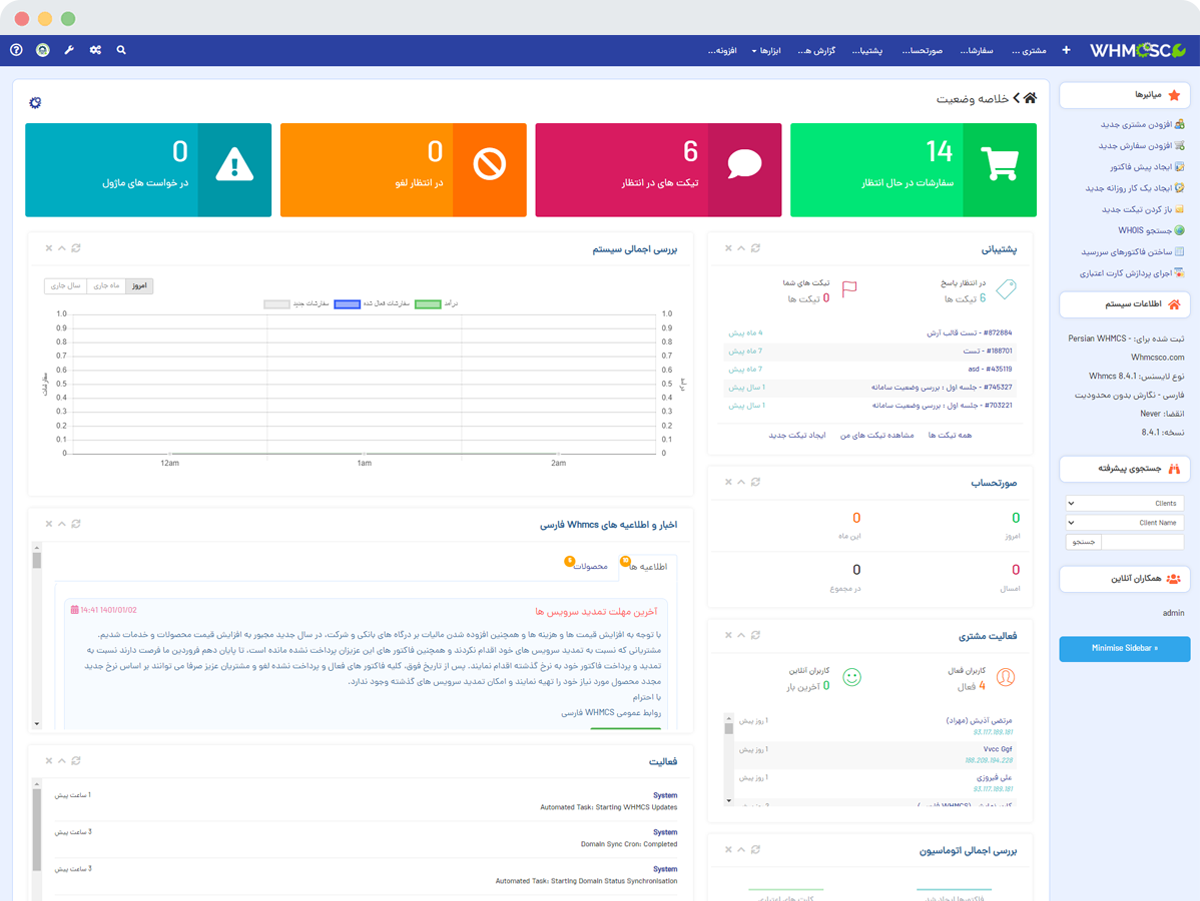Click the admin avatar icon in navbar
Image resolution: width=1200 pixels, height=901 pixels.
(43, 50)
